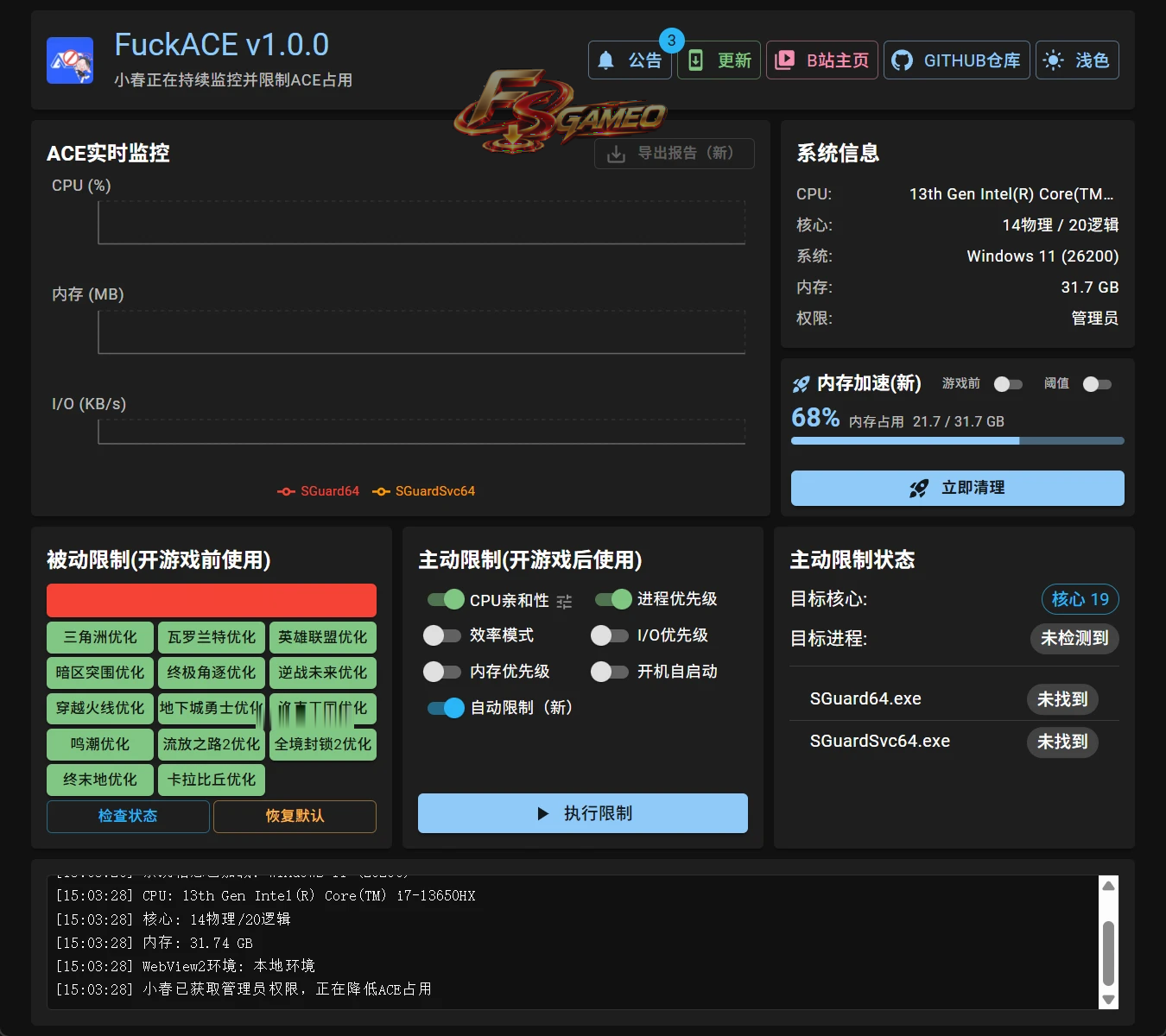
Task: Switch to 浅色 light theme
Action: [x=1077, y=60]
